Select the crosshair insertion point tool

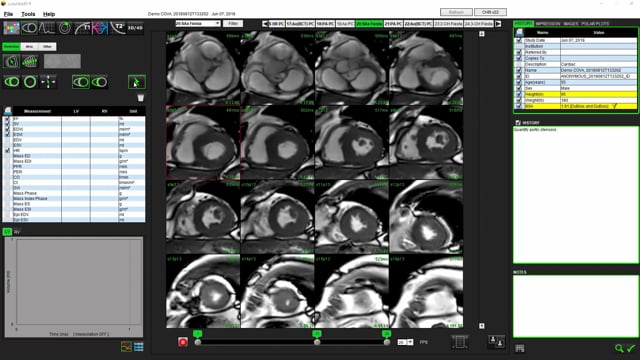pyautogui.click(x=48, y=82)
